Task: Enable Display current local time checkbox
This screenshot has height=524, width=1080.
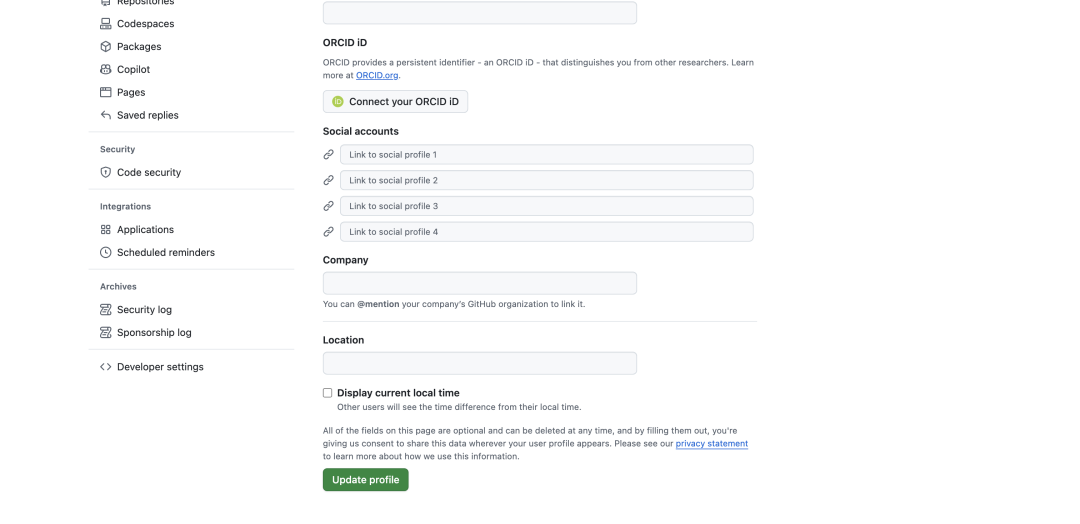Action: [x=327, y=393]
